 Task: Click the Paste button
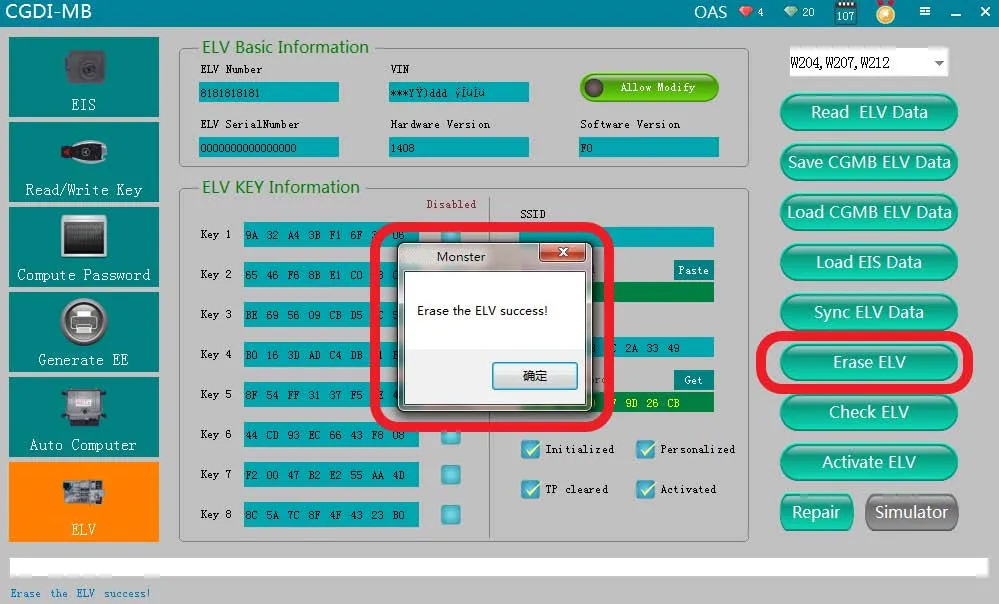click(x=693, y=270)
